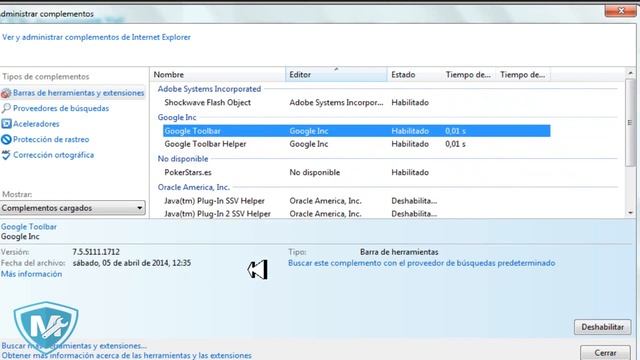Image resolution: width=640 pixels, height=360 pixels.
Task: Click the second Tiempo de... column header
Action: [x=523, y=75]
